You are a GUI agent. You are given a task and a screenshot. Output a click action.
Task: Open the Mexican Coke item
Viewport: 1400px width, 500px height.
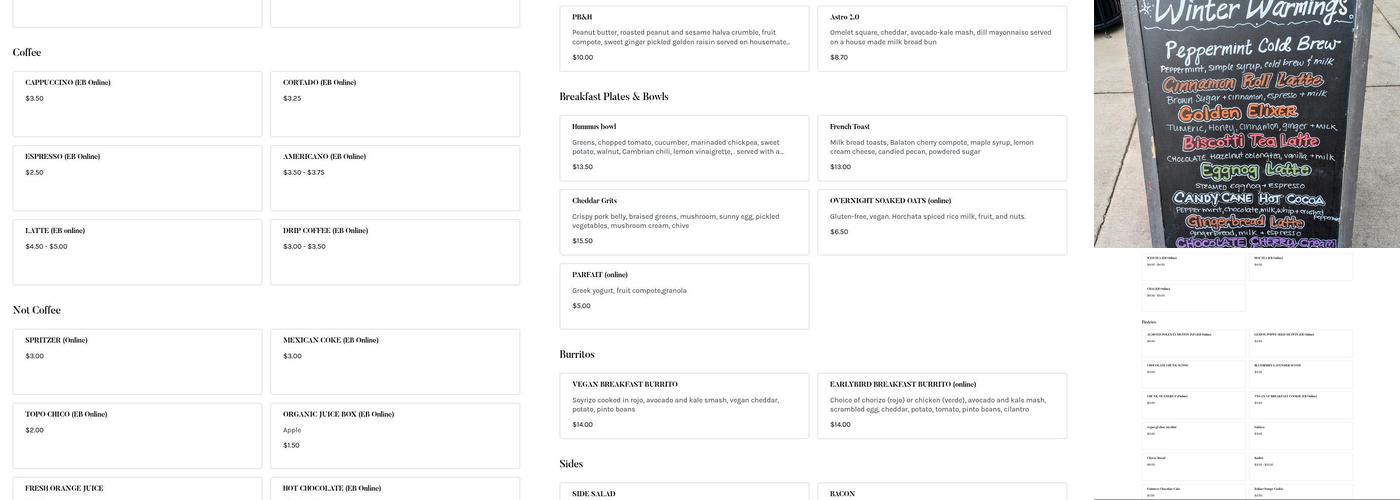click(395, 362)
